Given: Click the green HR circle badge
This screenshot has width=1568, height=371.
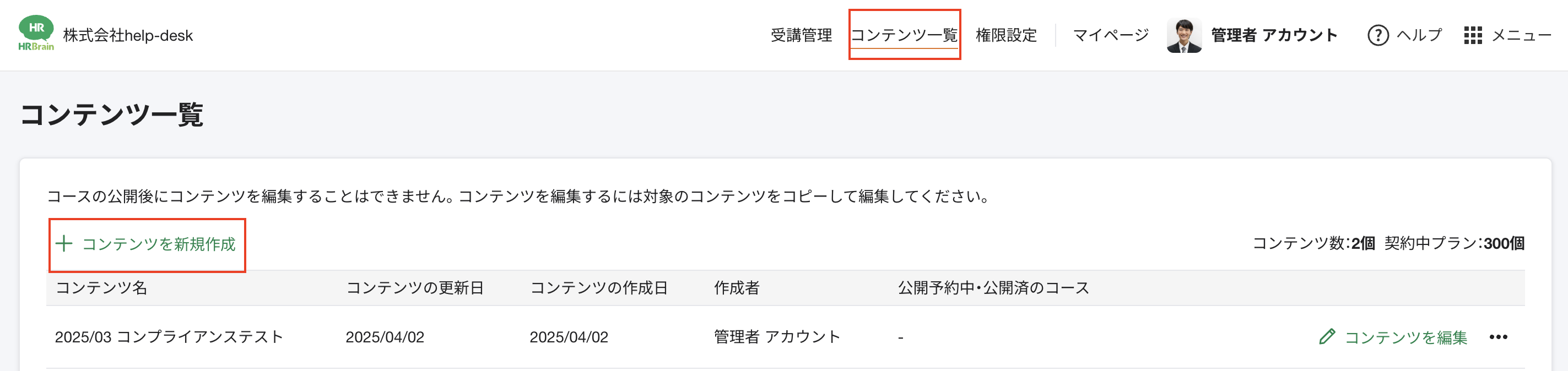Looking at the screenshot, I should point(36,27).
